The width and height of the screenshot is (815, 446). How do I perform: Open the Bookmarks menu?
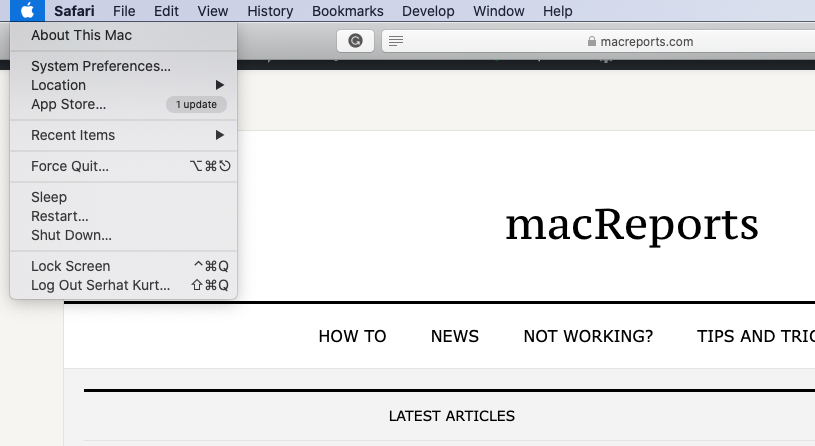tap(348, 11)
